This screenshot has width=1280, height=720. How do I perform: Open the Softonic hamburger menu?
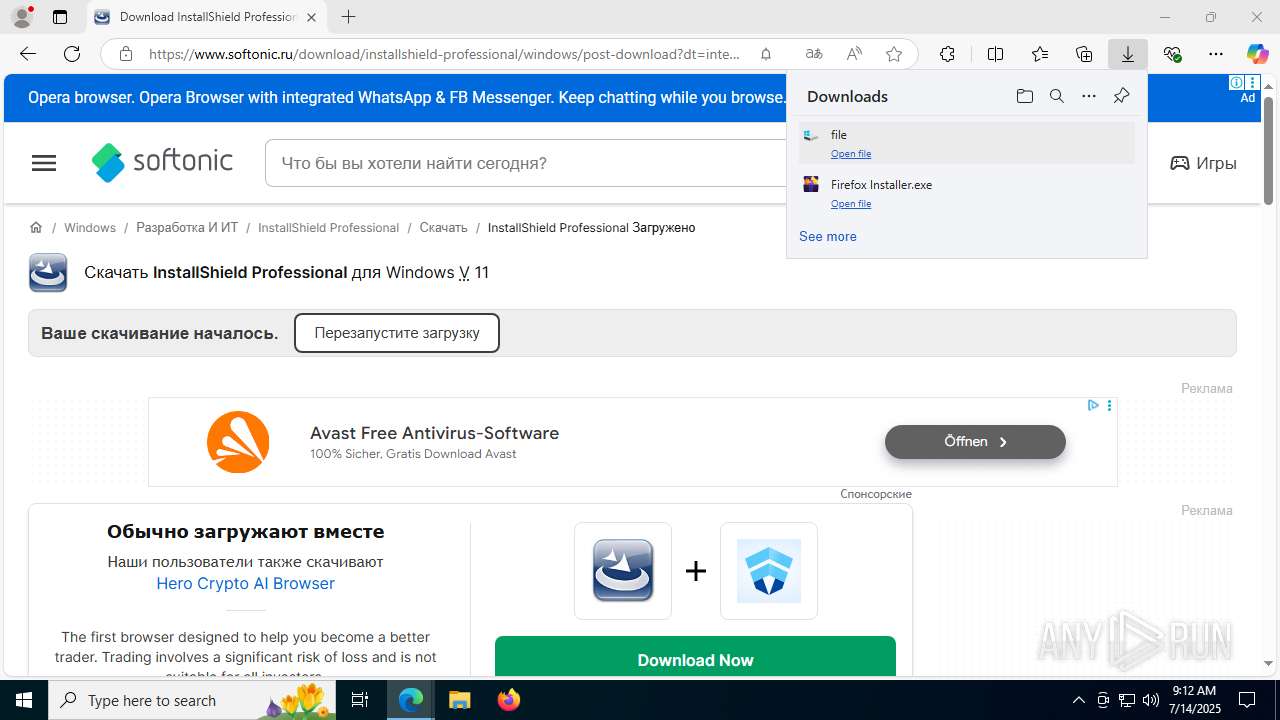[44, 163]
